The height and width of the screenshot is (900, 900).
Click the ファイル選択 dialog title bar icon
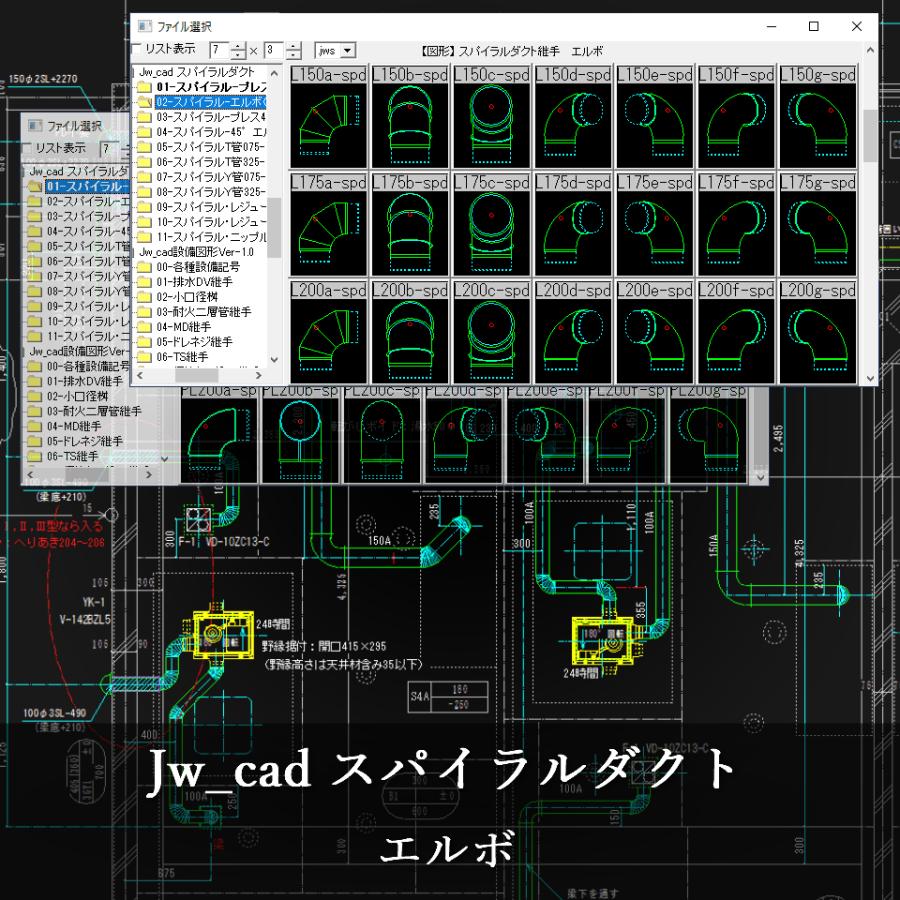click(x=145, y=25)
